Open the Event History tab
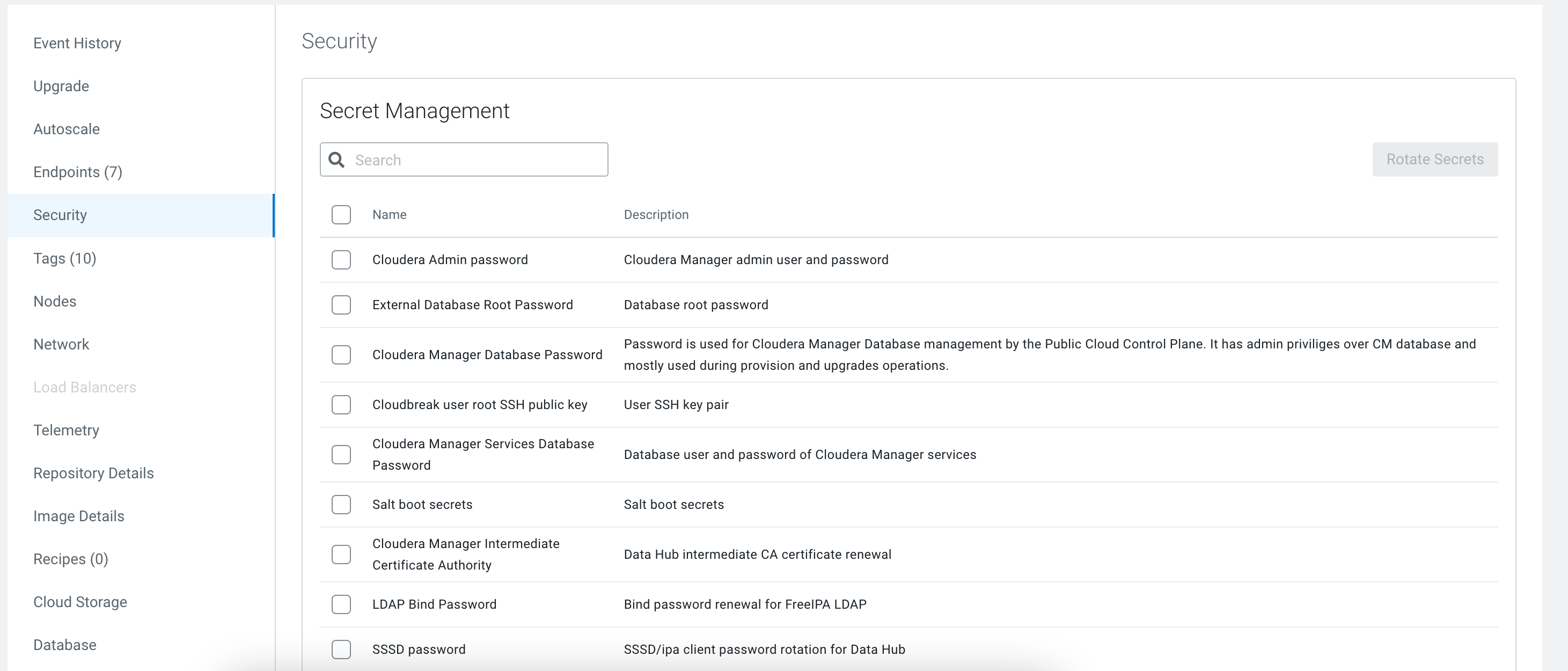 tap(77, 43)
